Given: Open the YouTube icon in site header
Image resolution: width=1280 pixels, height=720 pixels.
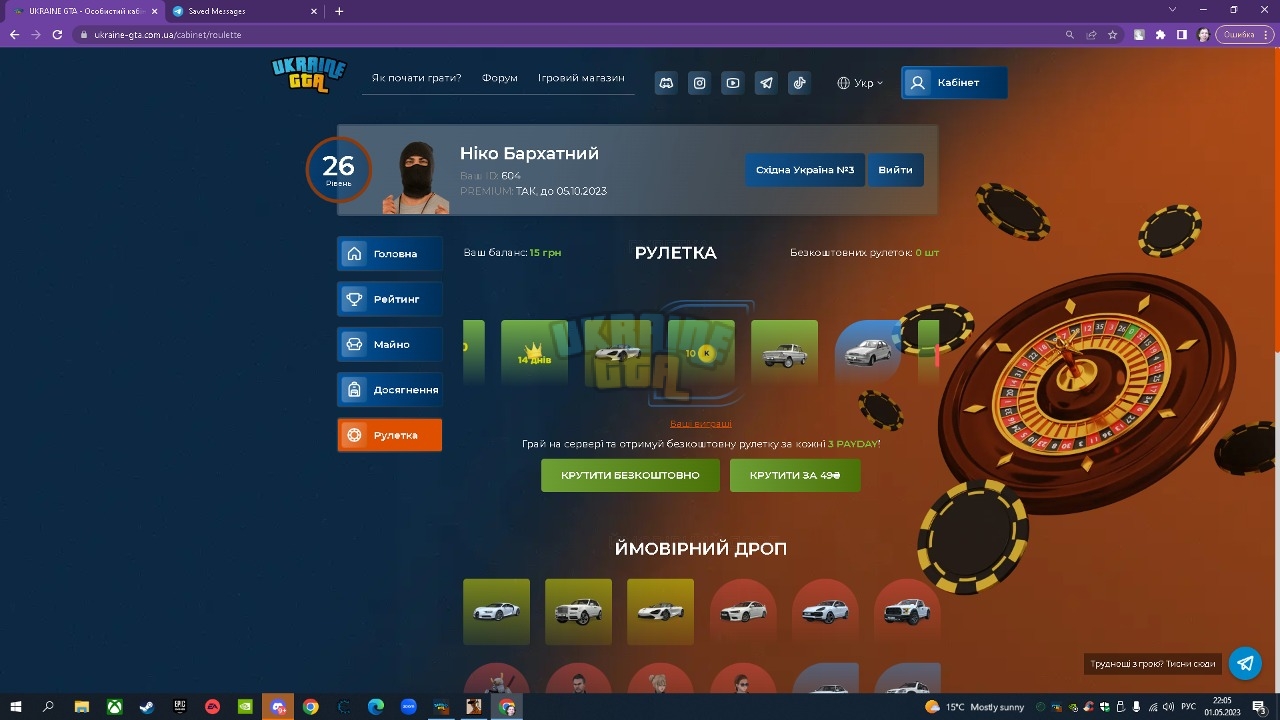Looking at the screenshot, I should click(733, 83).
